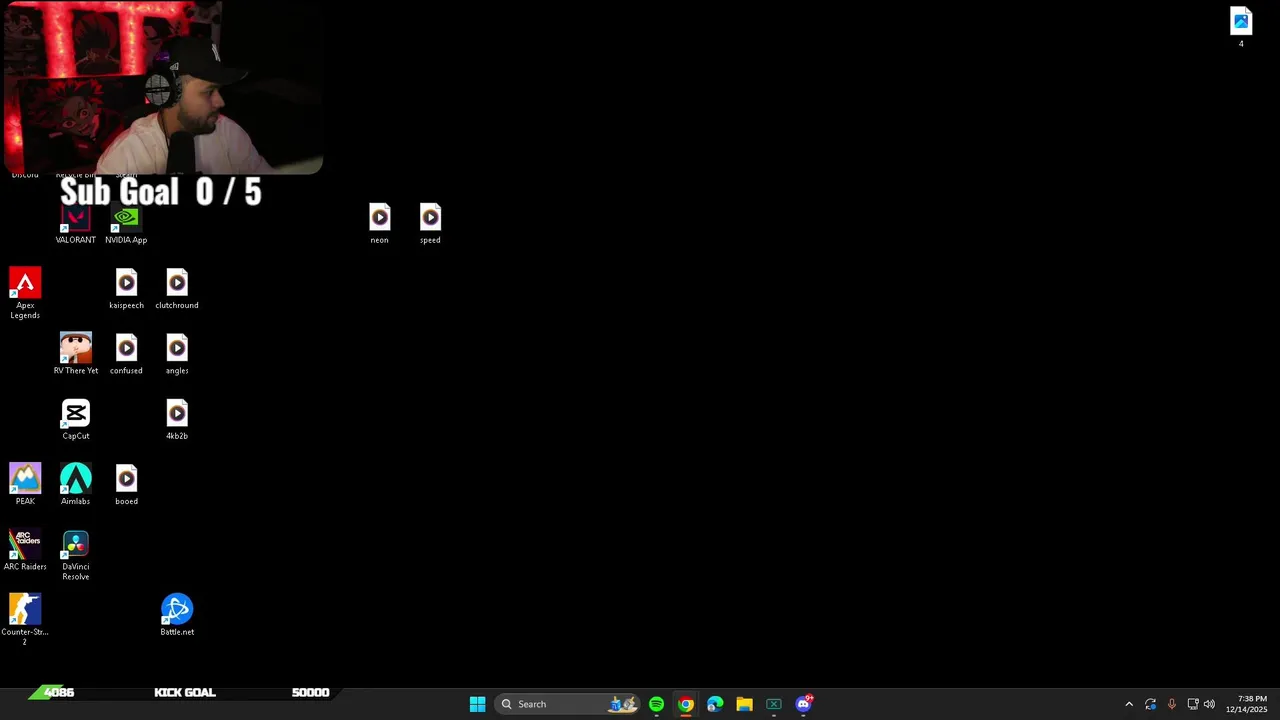
Task: Select the CapCut desktop shortcut
Action: coord(76,420)
